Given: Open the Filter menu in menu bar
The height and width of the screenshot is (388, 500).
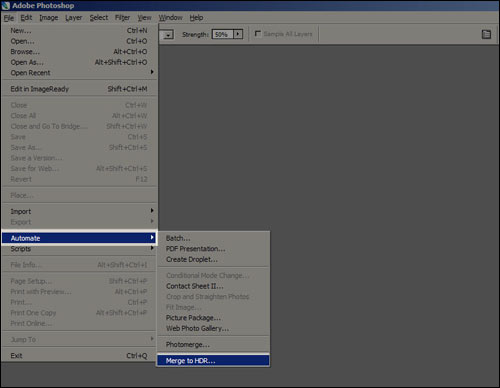Looking at the screenshot, I should [x=122, y=18].
